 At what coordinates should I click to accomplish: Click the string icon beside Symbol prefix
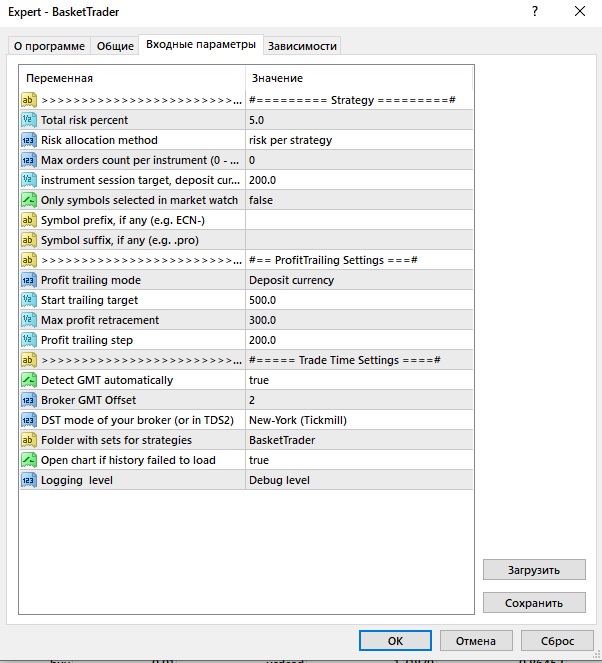[29, 220]
